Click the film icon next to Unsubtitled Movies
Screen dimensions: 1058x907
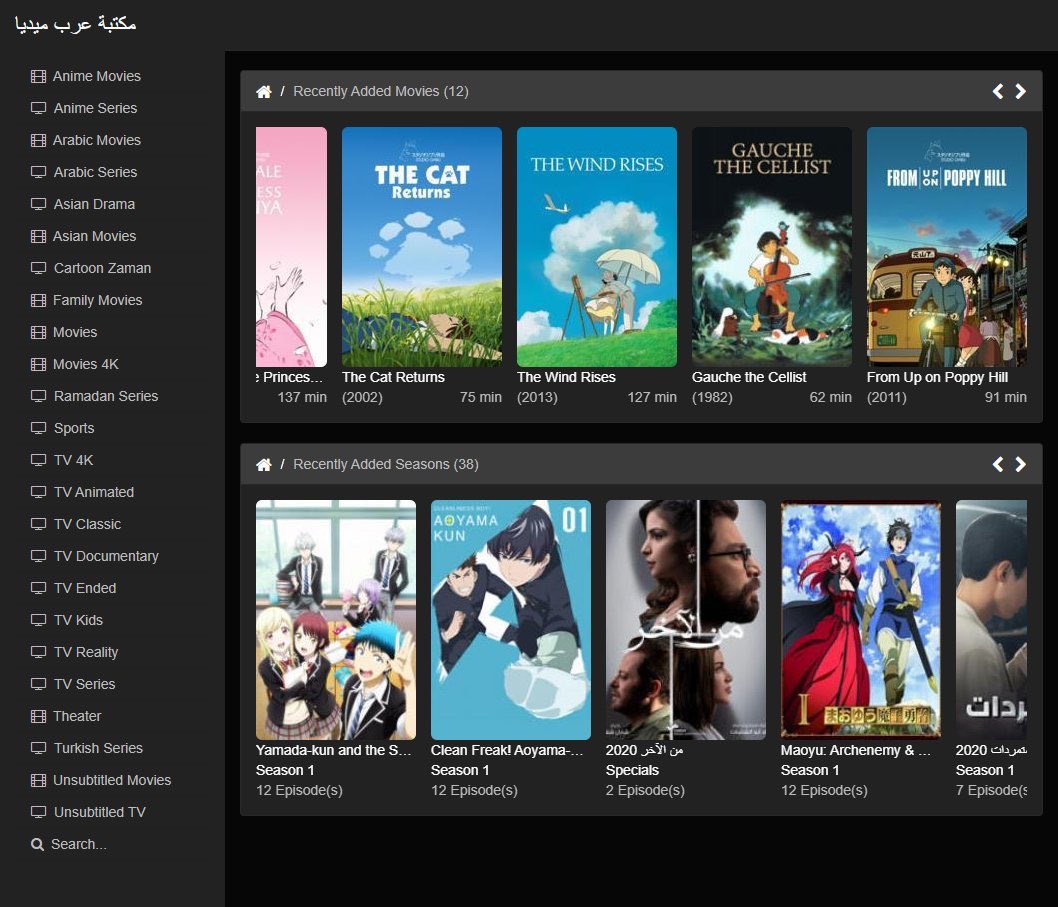pos(38,780)
